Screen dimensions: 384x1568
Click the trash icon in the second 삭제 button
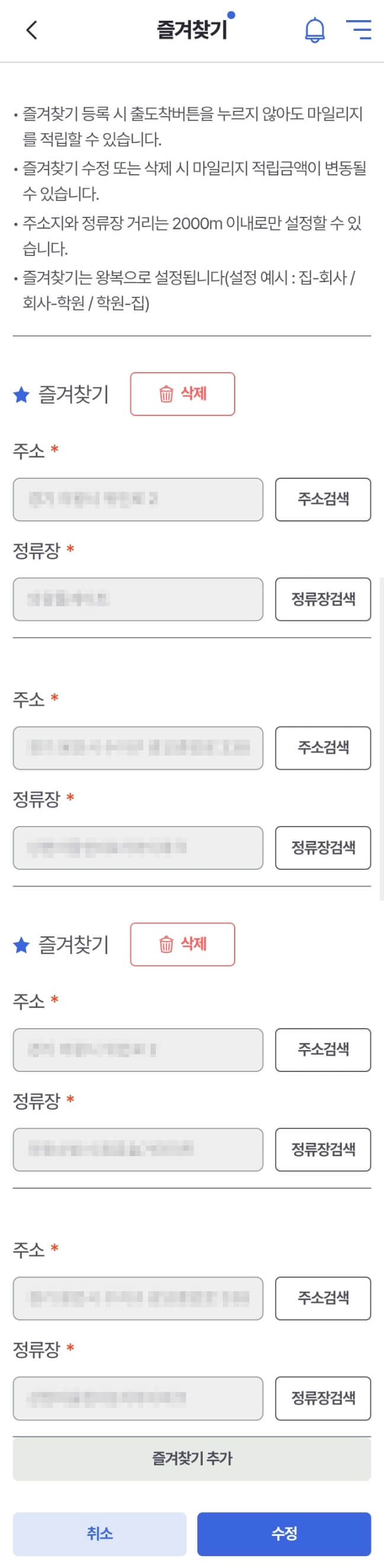[163, 945]
